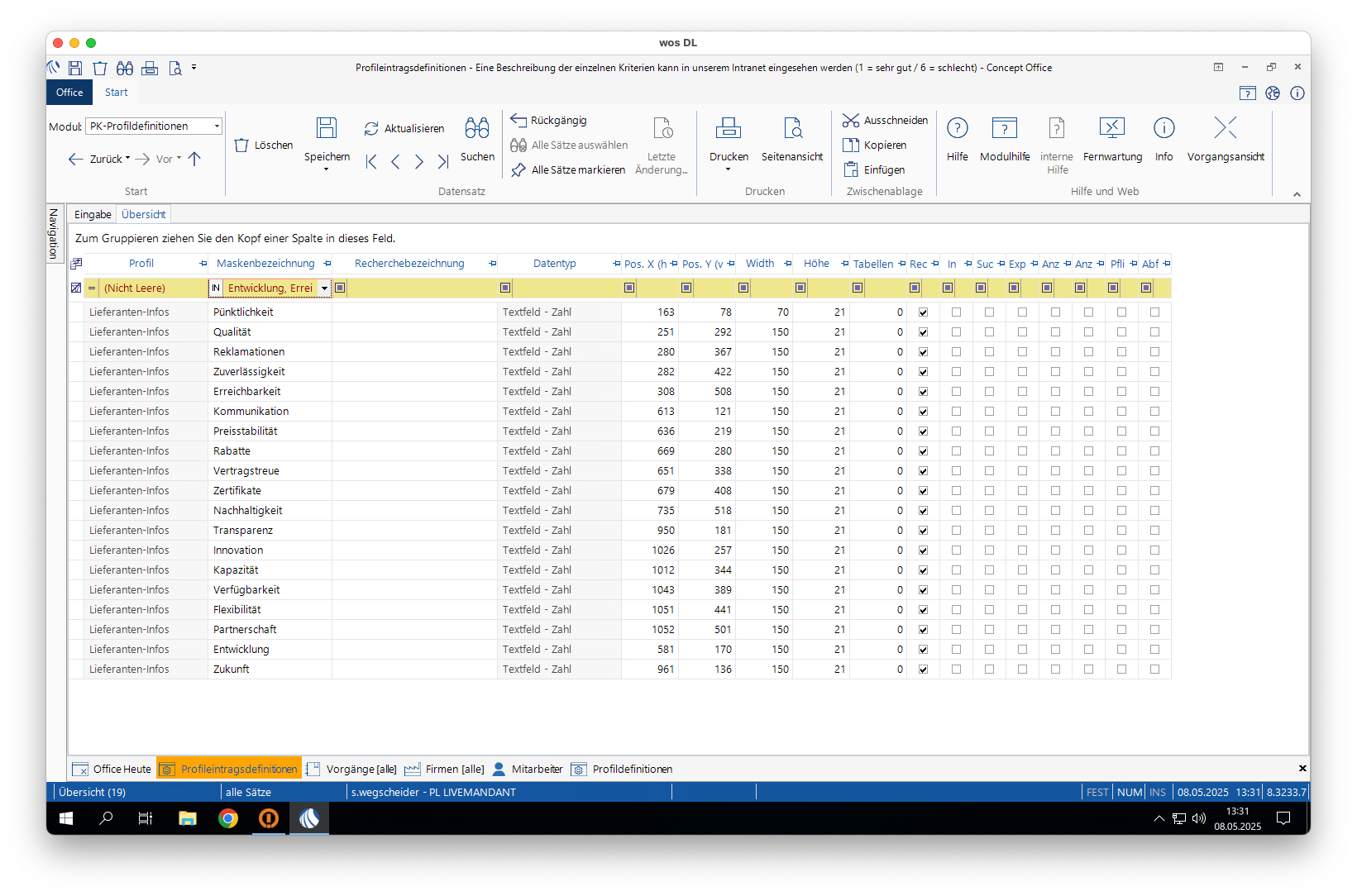Click Rückgängig to undo

tap(549, 121)
